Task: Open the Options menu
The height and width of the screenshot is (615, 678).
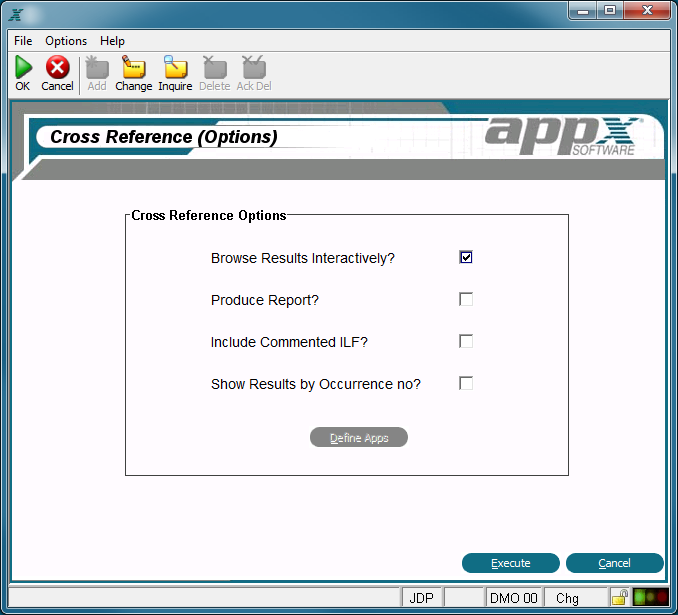Action: pyautogui.click(x=66, y=41)
